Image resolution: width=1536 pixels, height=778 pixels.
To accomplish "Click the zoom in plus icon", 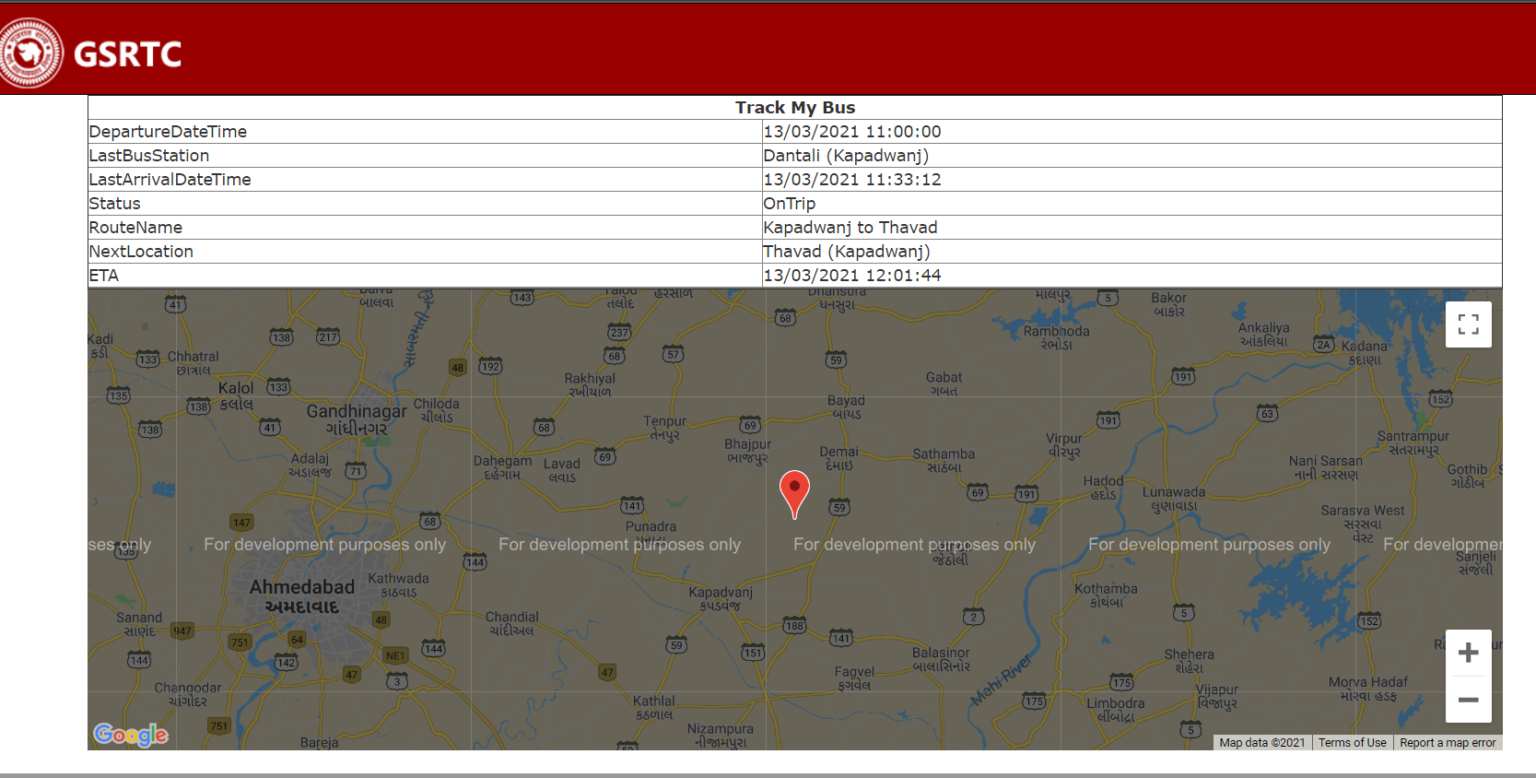I will coord(1468,651).
